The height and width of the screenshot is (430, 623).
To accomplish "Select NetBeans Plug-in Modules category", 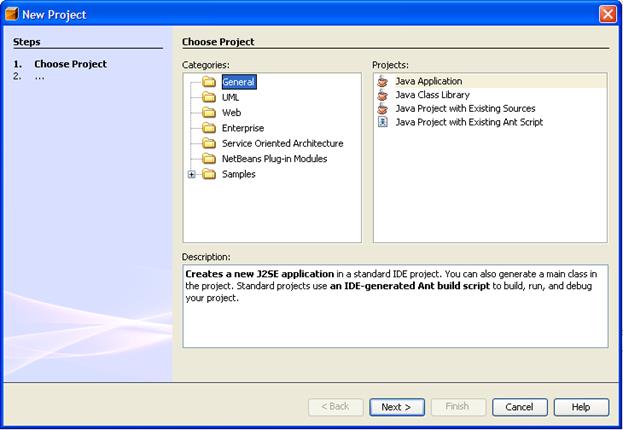I will (x=274, y=159).
